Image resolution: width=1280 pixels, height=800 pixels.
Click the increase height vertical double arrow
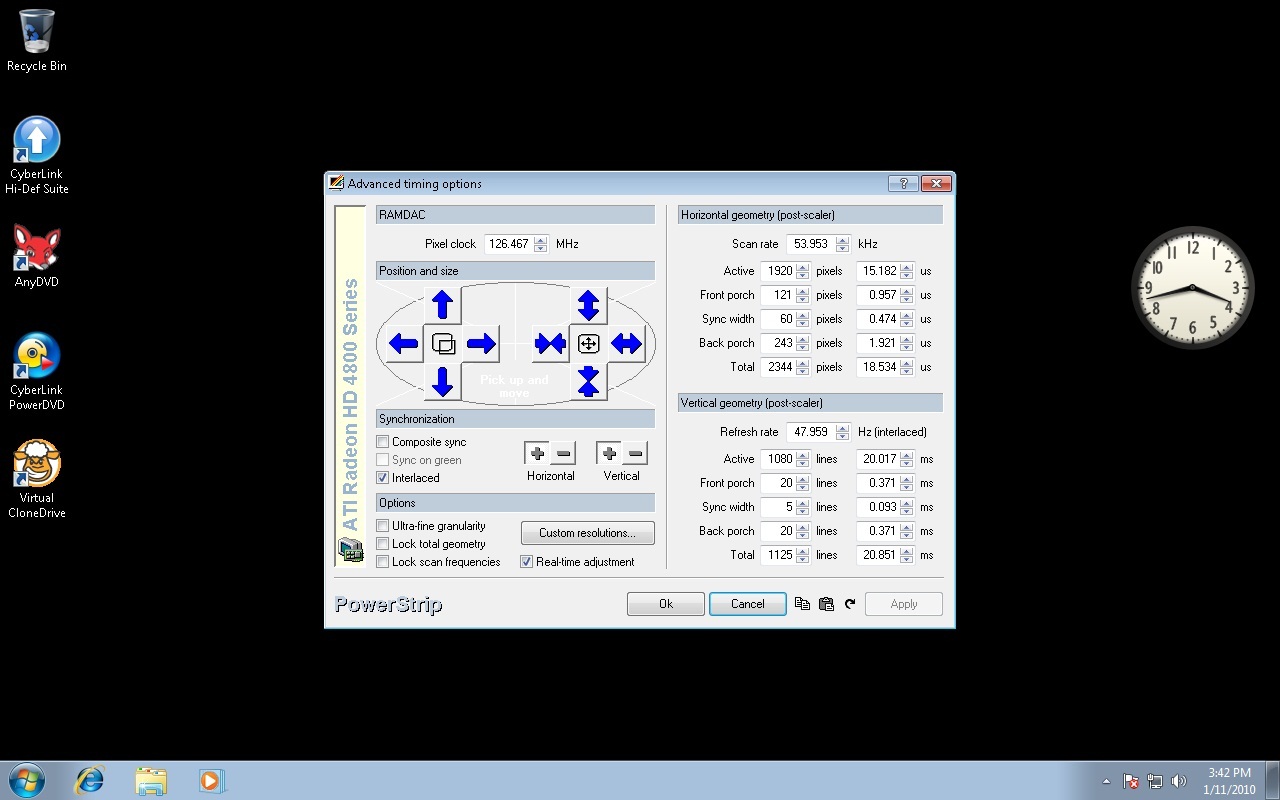click(x=588, y=305)
